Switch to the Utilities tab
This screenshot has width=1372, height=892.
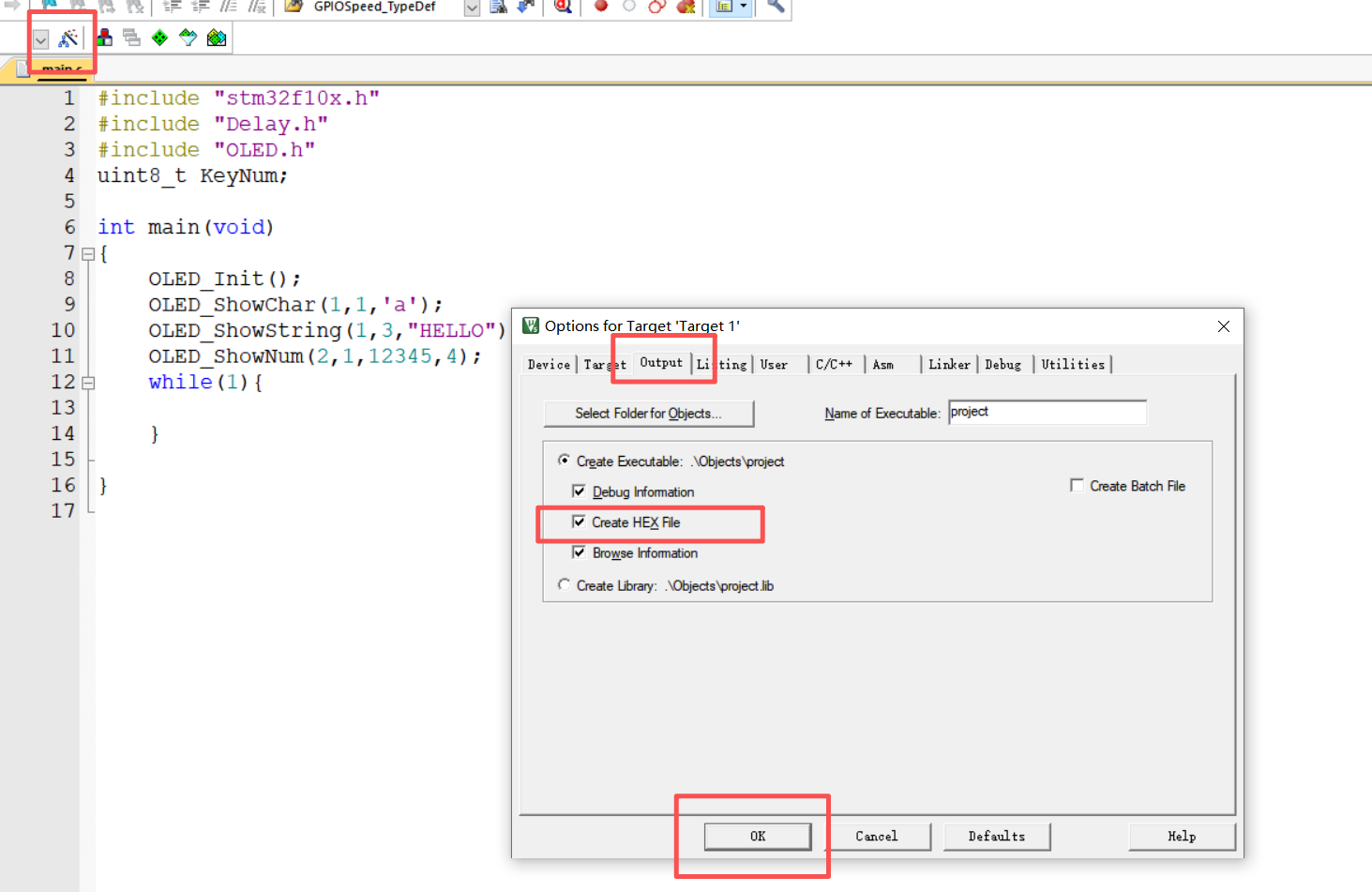pyautogui.click(x=1073, y=364)
